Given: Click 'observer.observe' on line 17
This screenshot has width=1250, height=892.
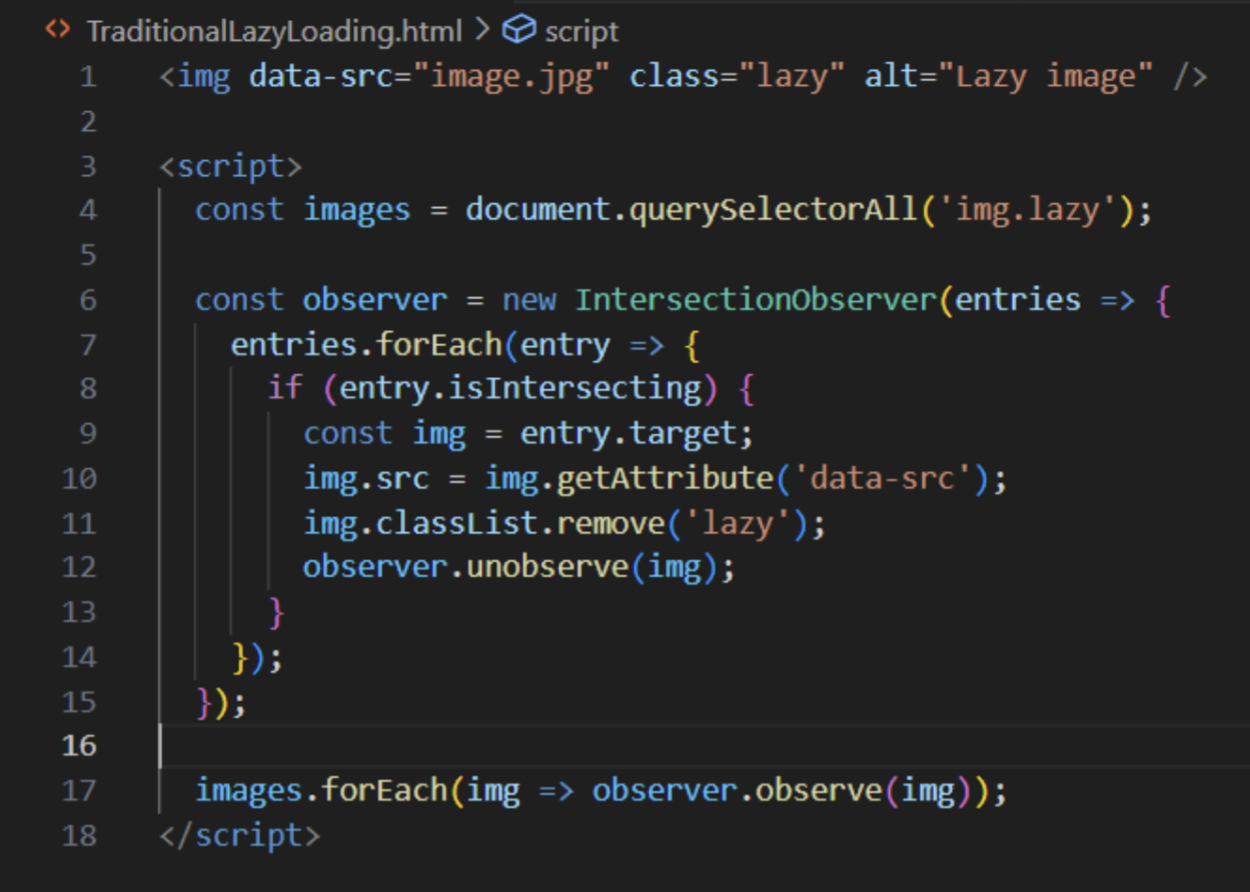Looking at the screenshot, I should [x=737, y=790].
